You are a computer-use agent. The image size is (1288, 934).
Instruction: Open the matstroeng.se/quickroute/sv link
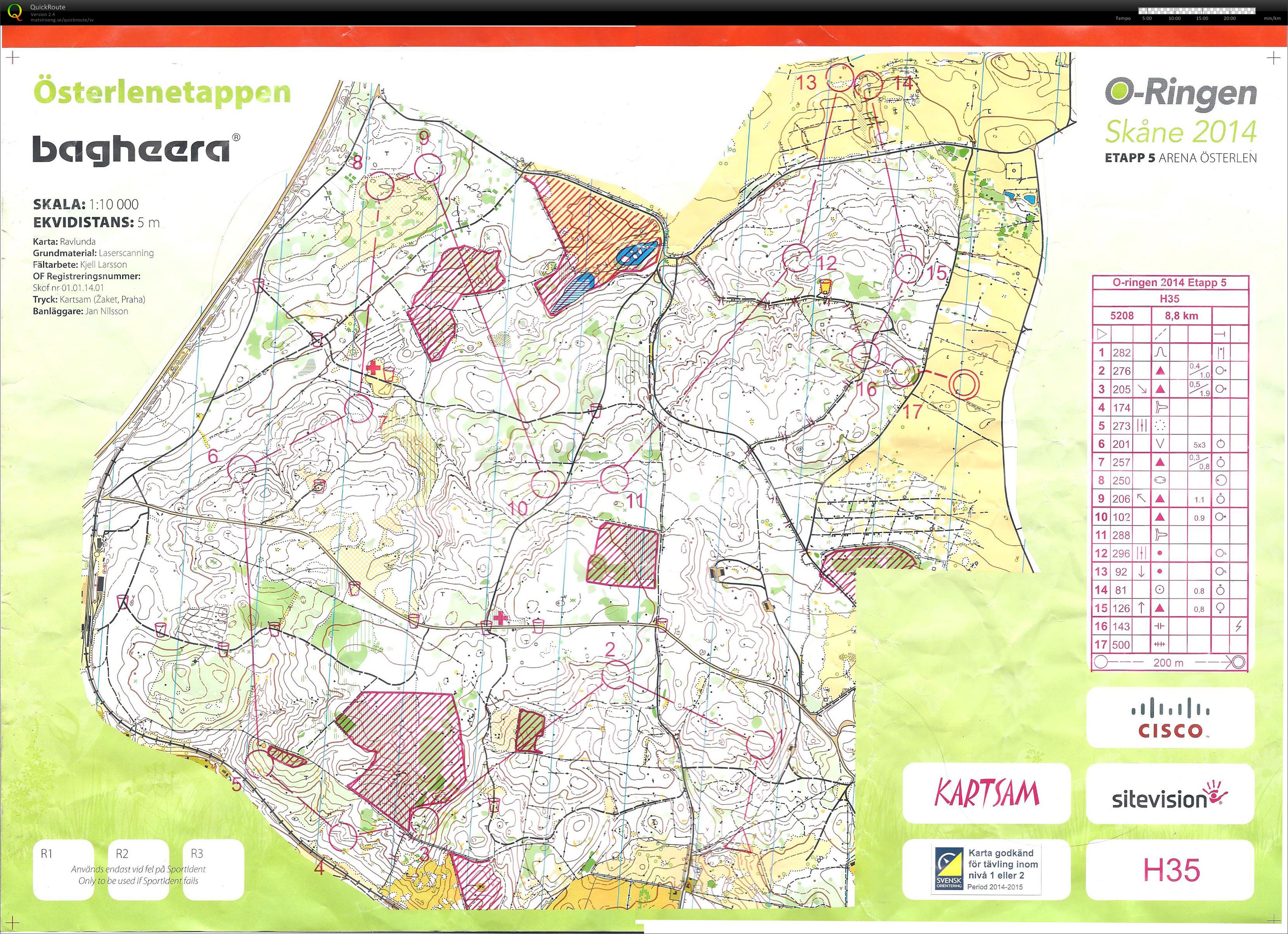[62, 20]
